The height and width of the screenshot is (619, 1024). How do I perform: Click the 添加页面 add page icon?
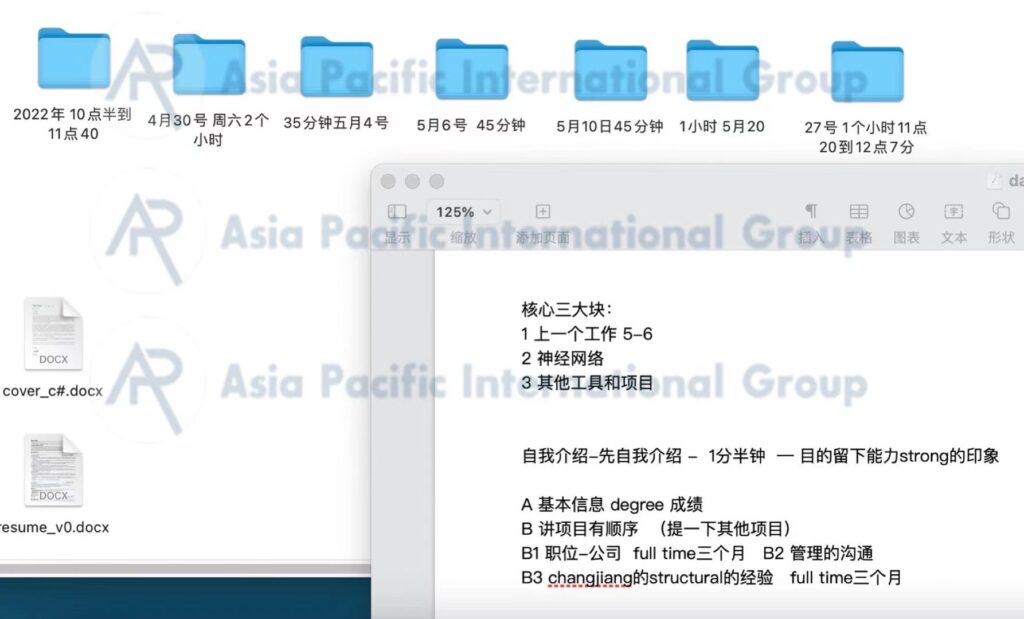[543, 212]
